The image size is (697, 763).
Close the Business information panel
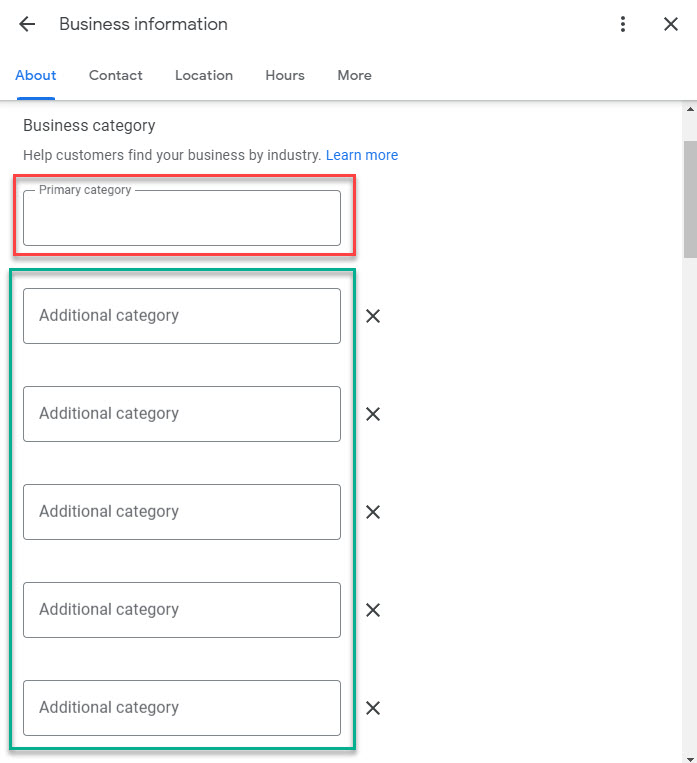[671, 24]
